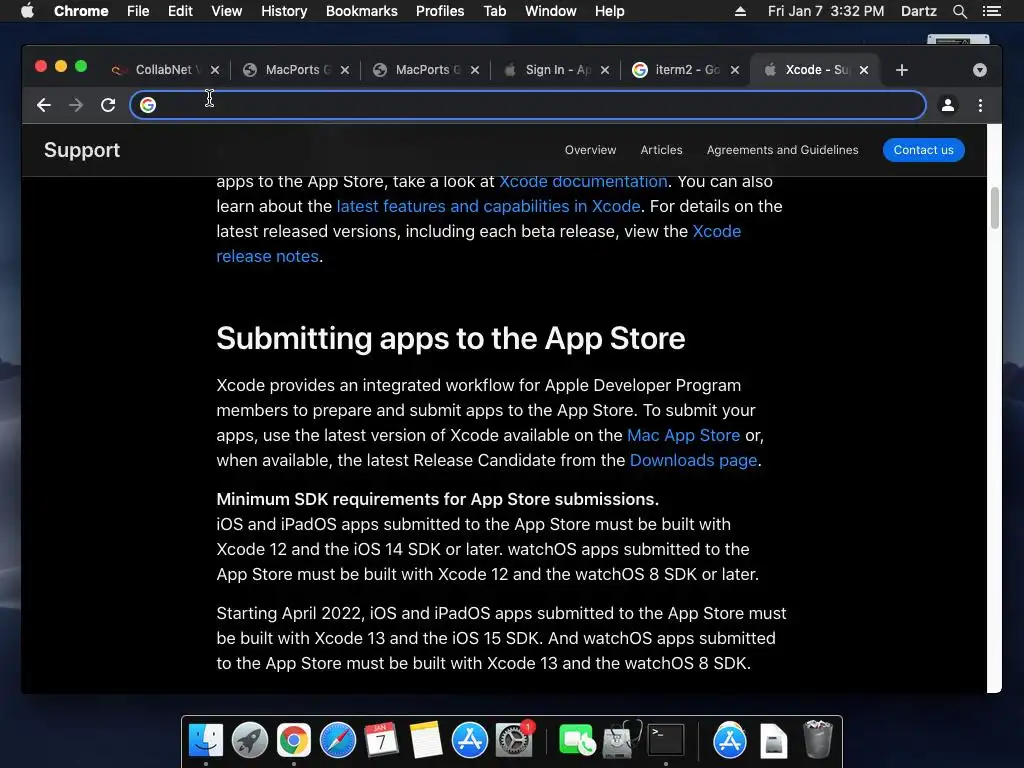Open Notes from the Dock
This screenshot has width=1024, height=768.
click(x=426, y=740)
